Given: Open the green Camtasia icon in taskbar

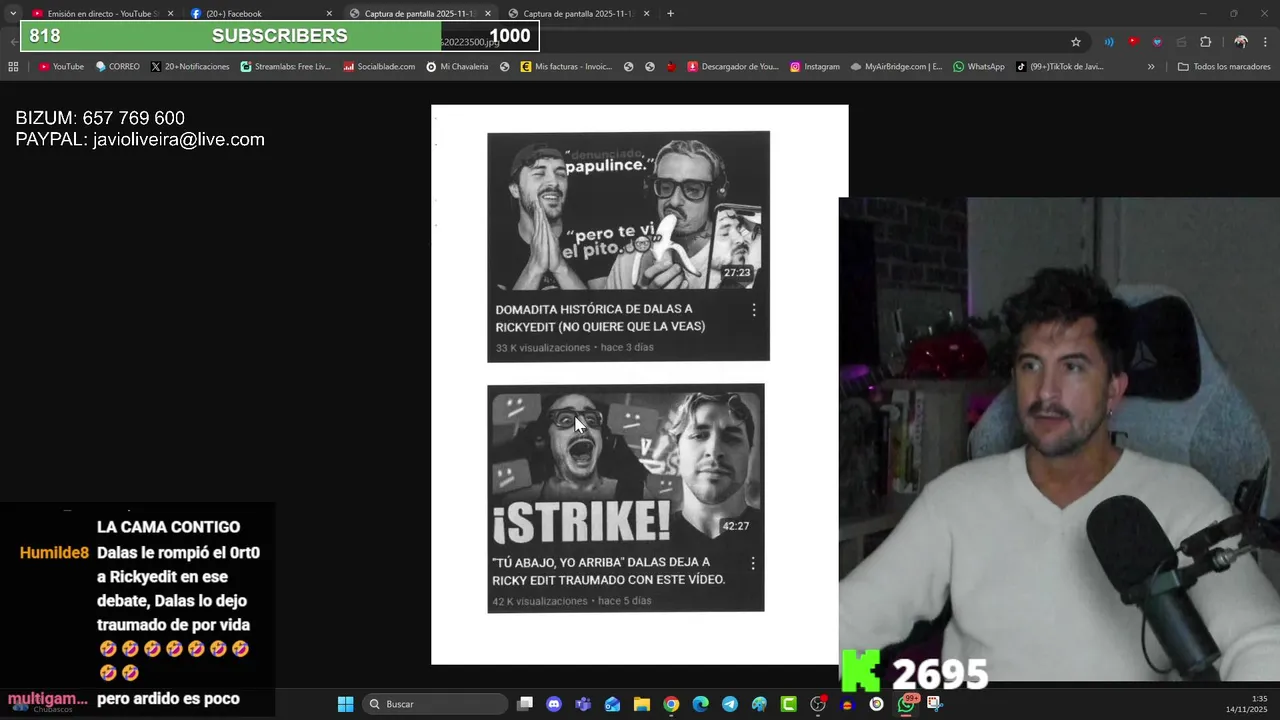Looking at the screenshot, I should (789, 704).
